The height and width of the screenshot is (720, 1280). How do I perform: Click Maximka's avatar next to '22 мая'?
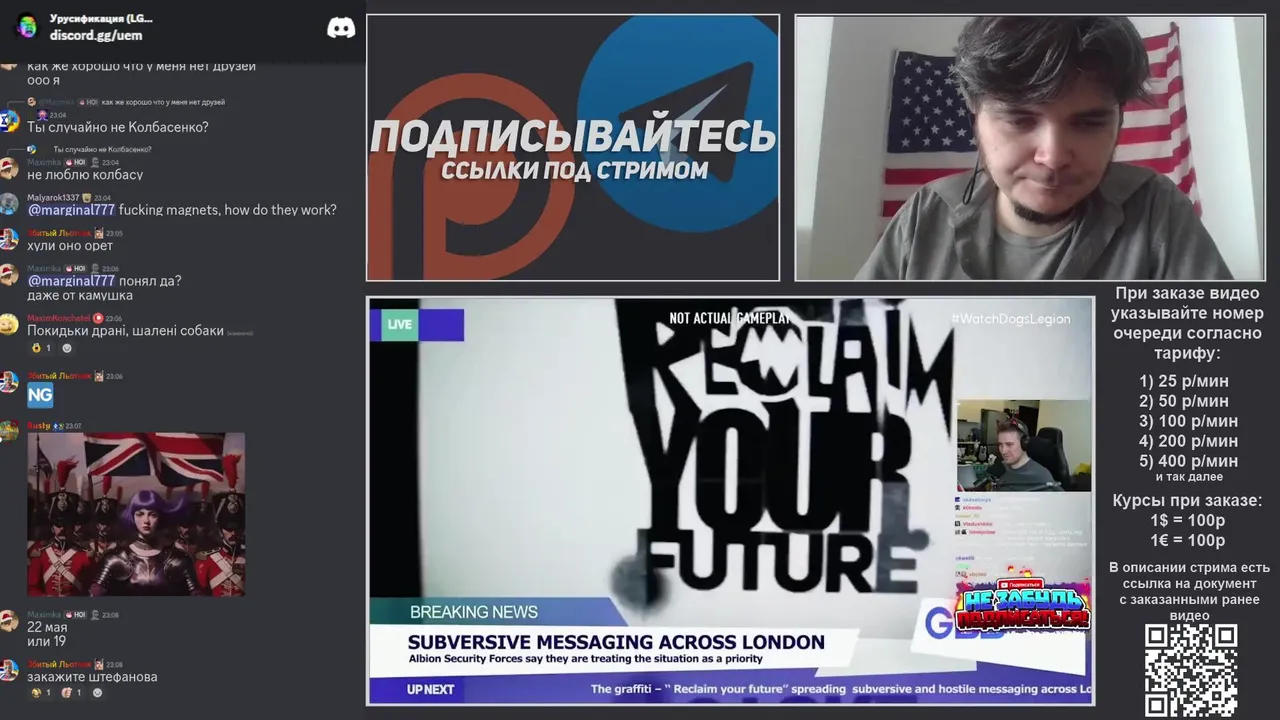point(9,621)
